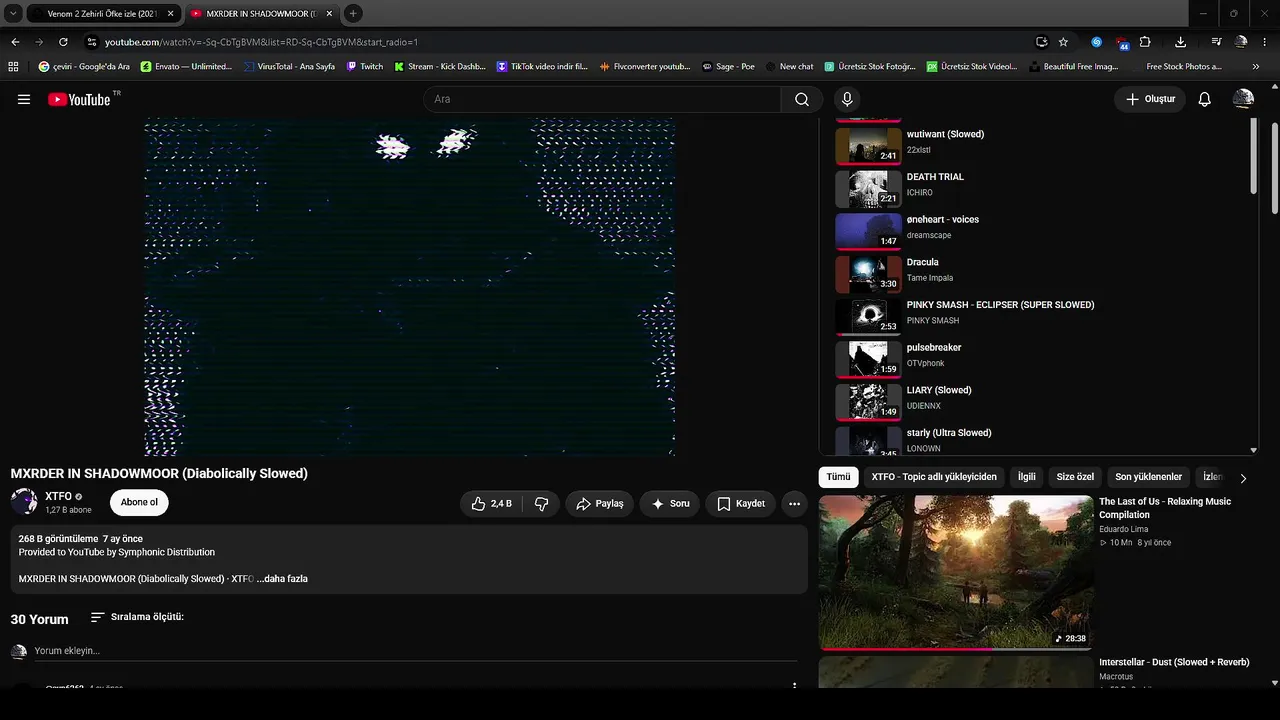Open the Twitch bookmark

pyautogui.click(x=365, y=66)
